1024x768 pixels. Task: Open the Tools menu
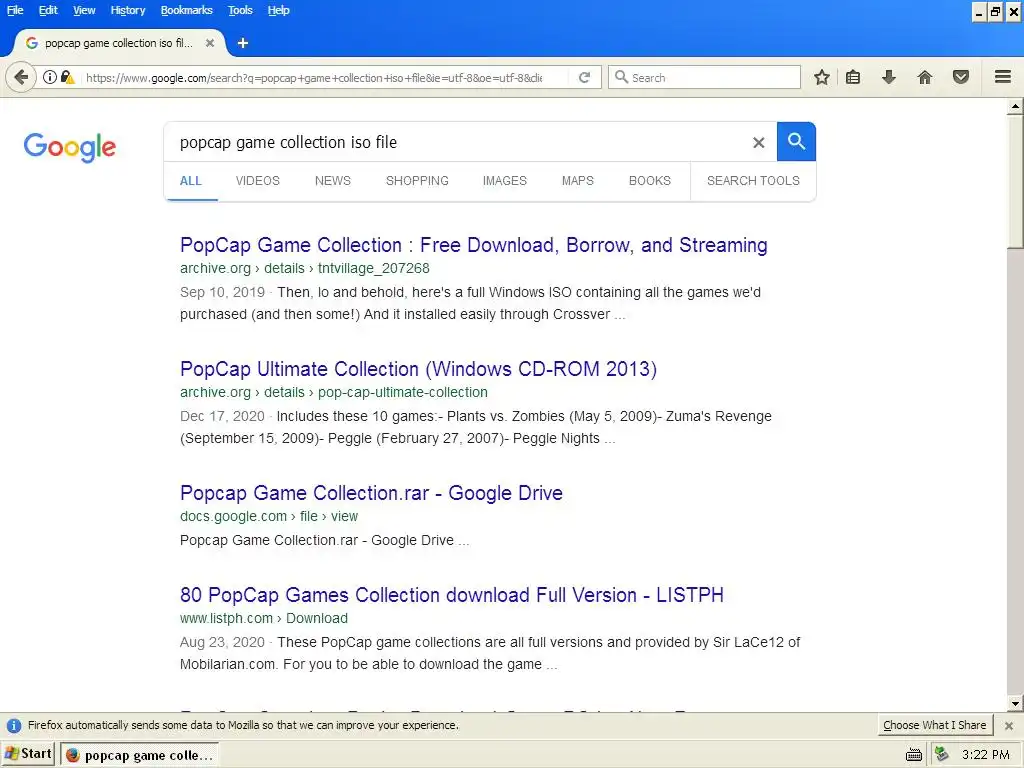tap(240, 10)
